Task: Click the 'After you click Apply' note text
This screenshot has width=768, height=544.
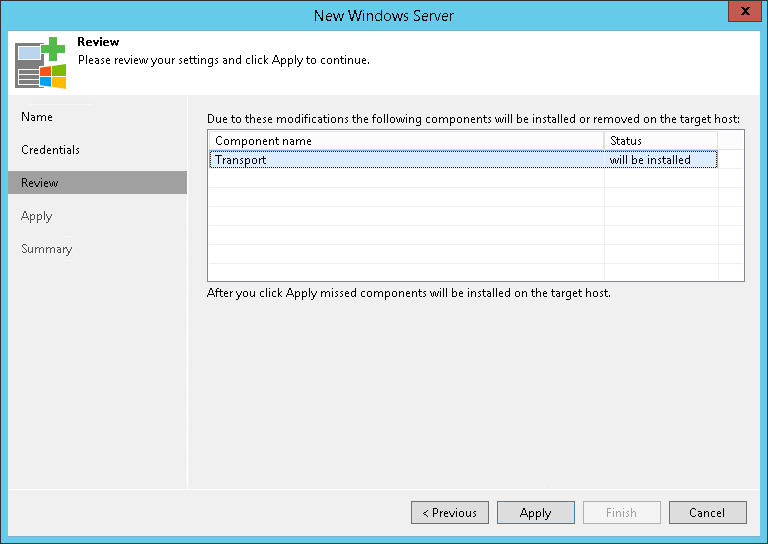Action: pyautogui.click(x=408, y=294)
